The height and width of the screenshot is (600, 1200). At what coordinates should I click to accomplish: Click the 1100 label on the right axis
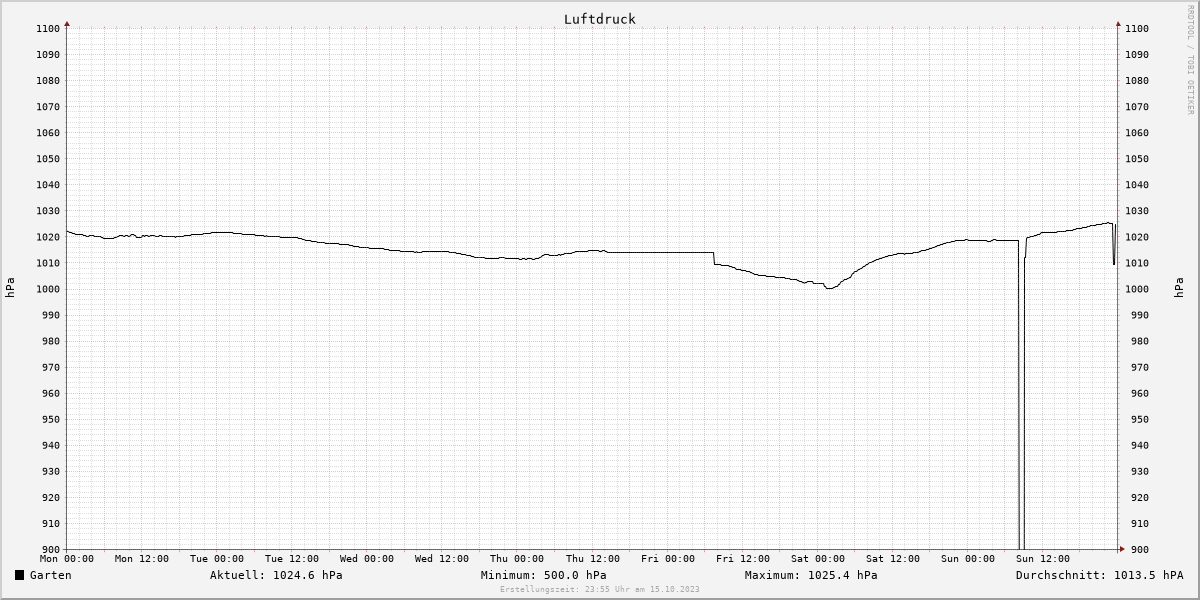[x=1137, y=29]
